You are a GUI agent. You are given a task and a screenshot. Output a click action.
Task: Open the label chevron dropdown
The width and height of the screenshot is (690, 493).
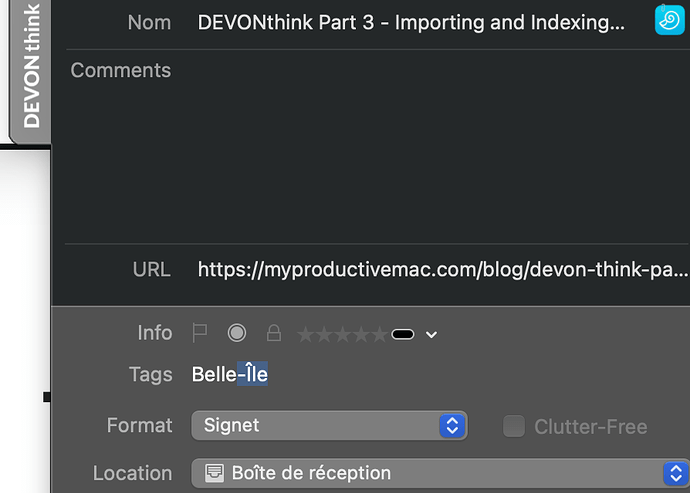431,335
